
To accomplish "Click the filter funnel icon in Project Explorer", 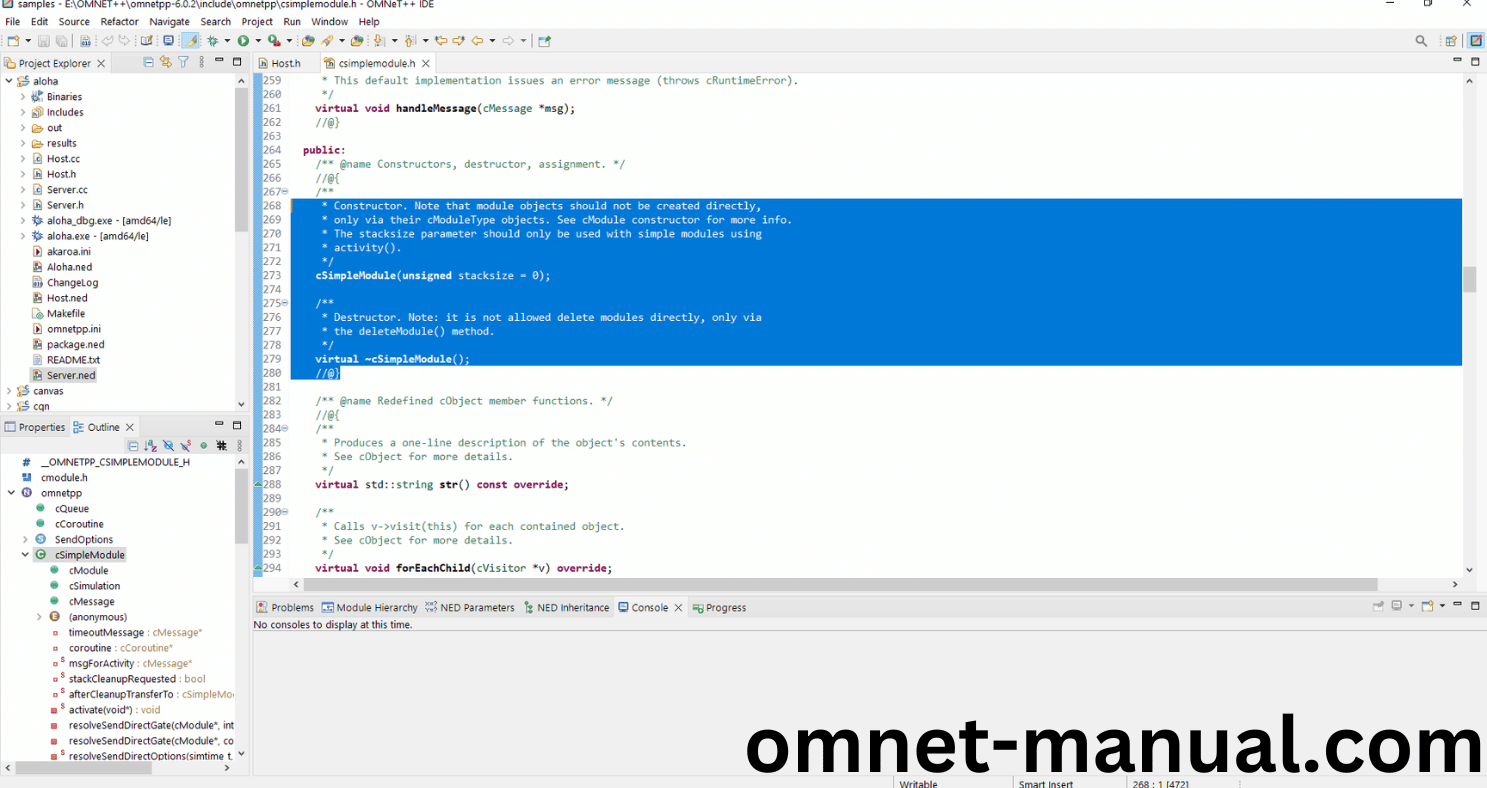I will [183, 62].
